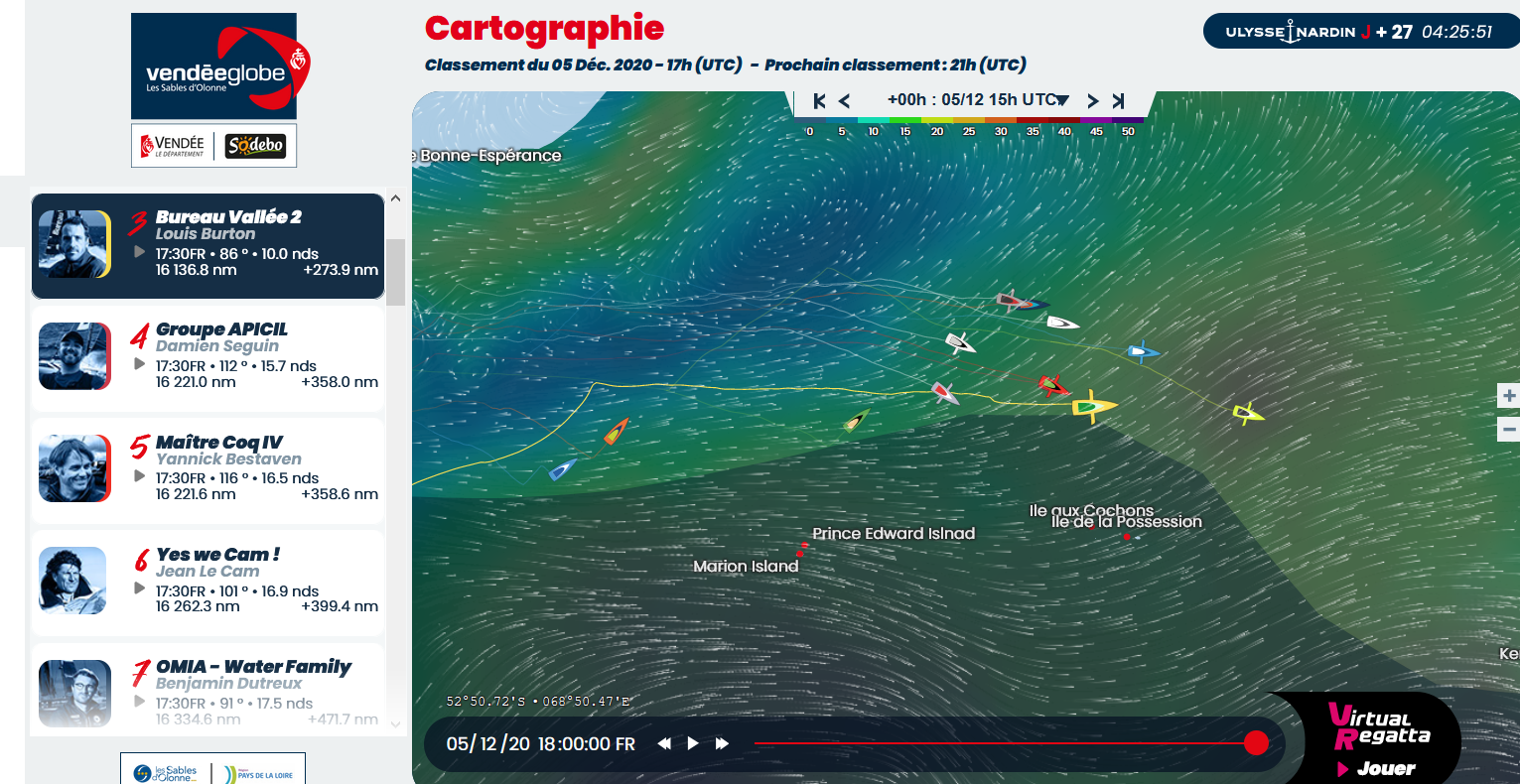The image size is (1520, 784).
Task: Expand Maître Coq IV details triangle
Action: click(x=140, y=476)
